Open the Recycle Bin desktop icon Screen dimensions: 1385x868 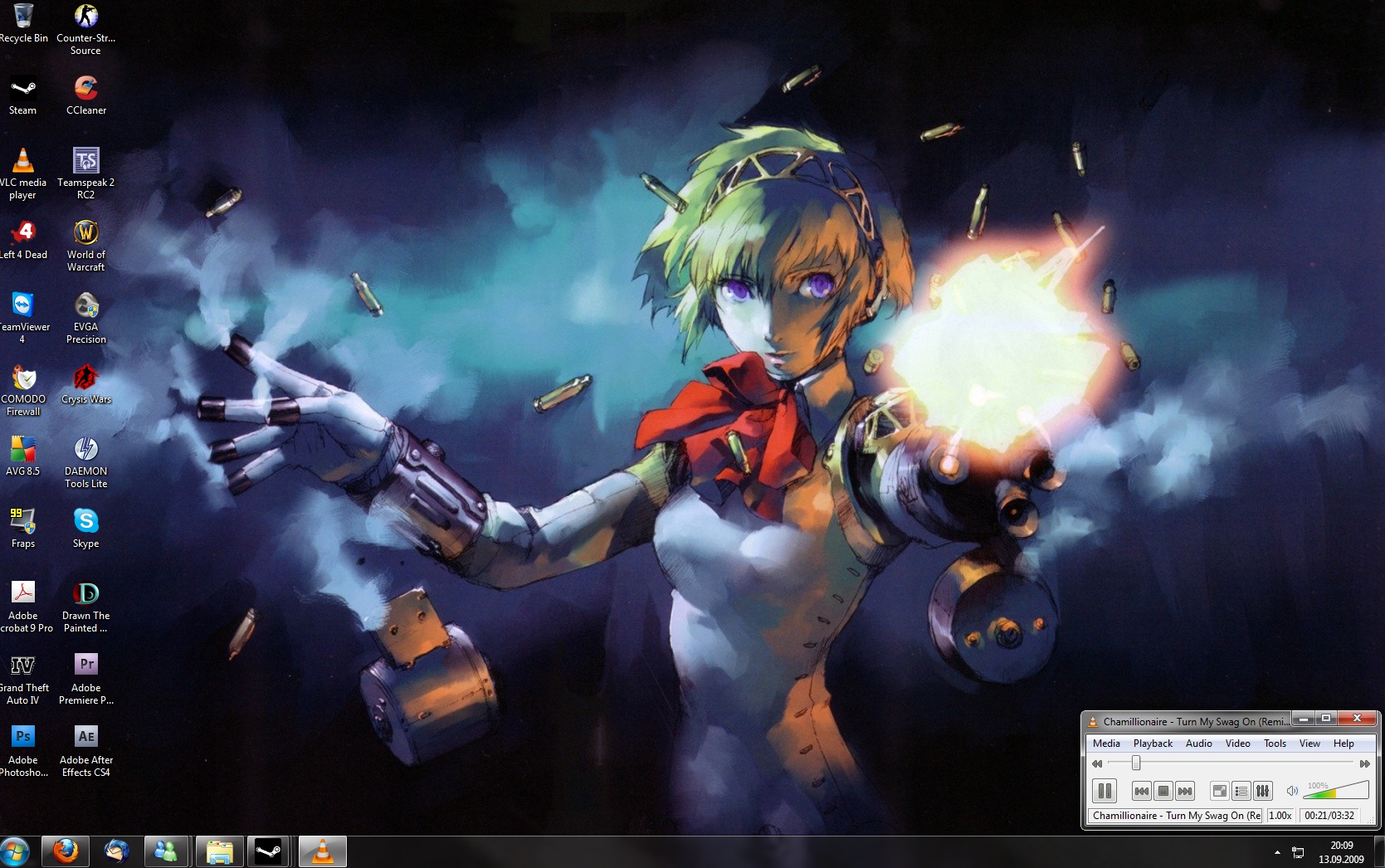(x=23, y=23)
